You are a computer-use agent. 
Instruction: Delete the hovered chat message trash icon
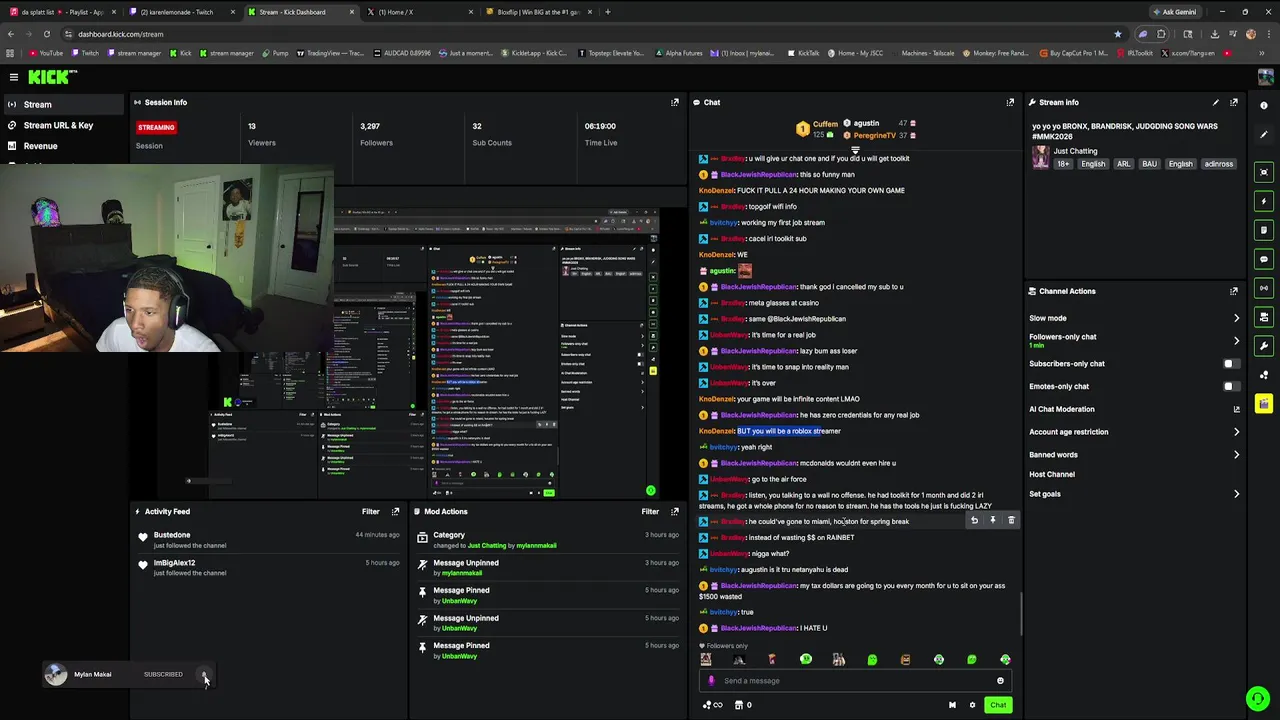1011,520
